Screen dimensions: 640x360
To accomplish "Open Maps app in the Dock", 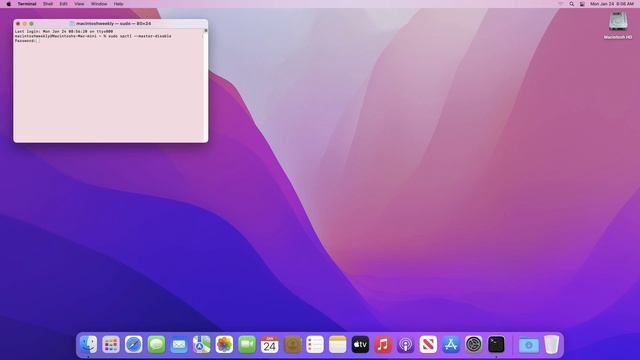I will 202,344.
